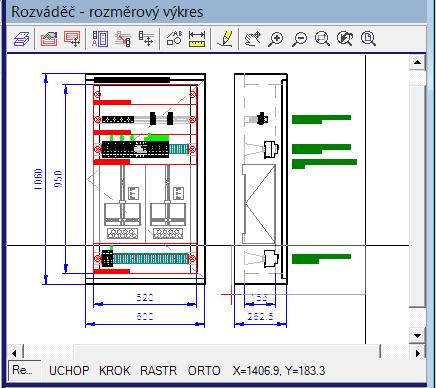Viewport: 436px width, 388px height.
Task: Select the dimension ruler tool
Action: (197, 39)
